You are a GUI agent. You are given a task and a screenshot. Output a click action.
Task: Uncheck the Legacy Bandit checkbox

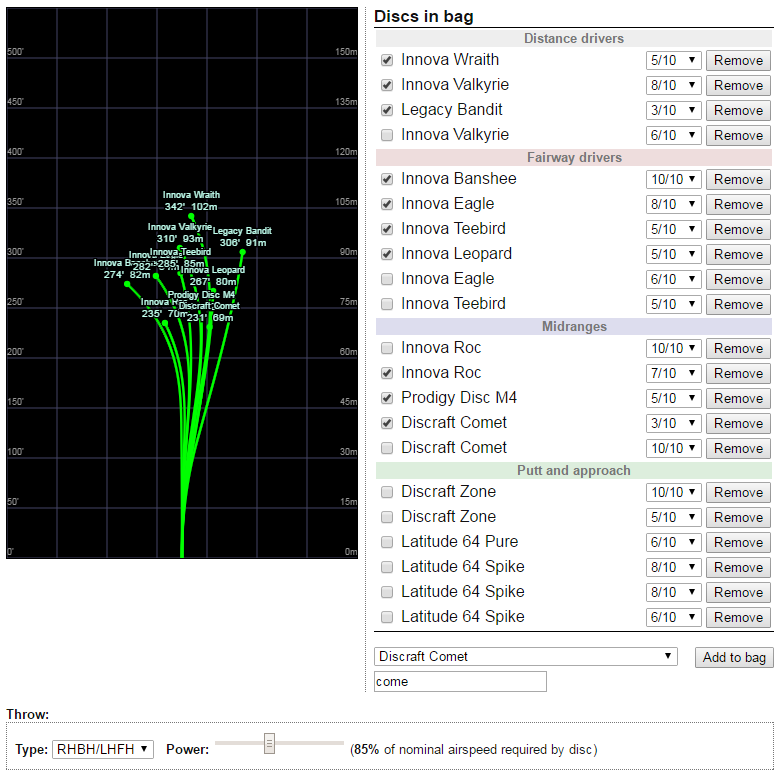click(387, 110)
